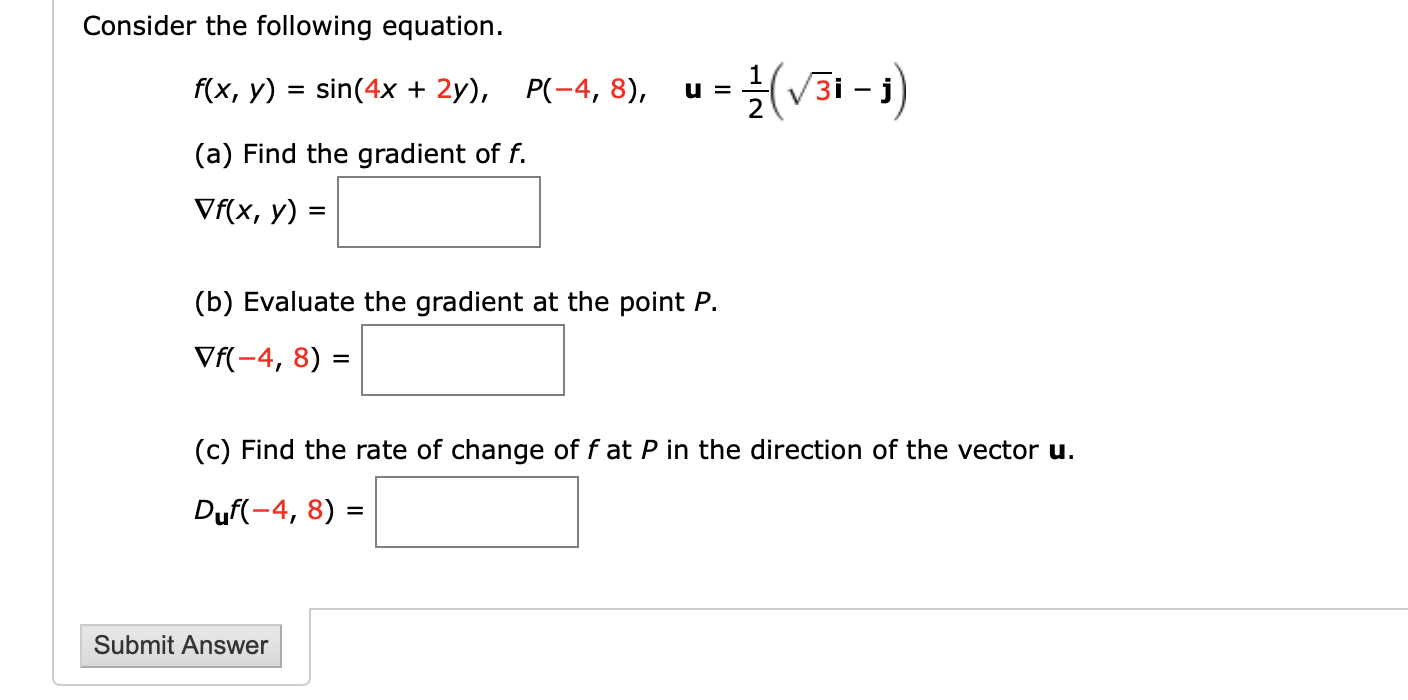Click the ∇f(-4, 8) = label
This screenshot has width=1408, height=700.
pyautogui.click(x=270, y=360)
